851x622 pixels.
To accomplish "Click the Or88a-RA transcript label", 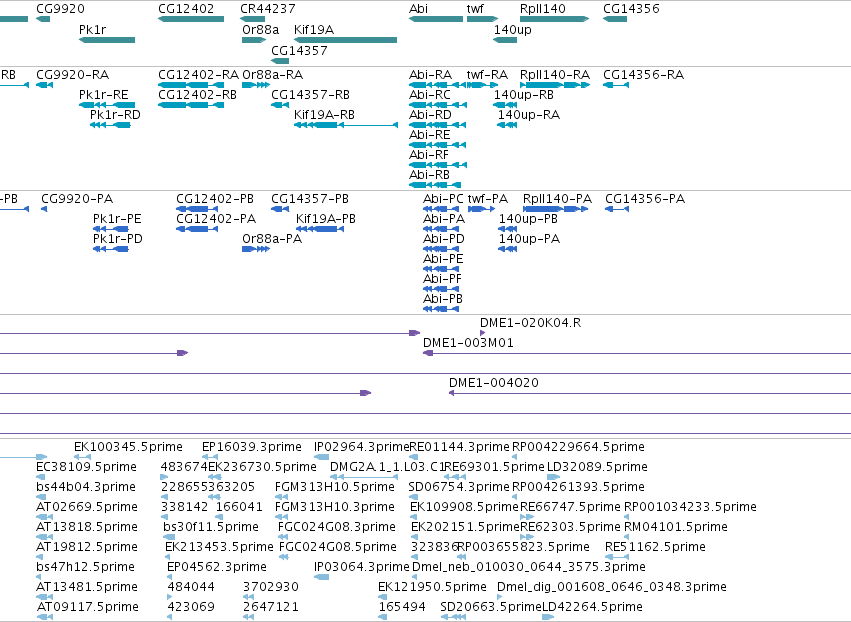I will tap(272, 74).
